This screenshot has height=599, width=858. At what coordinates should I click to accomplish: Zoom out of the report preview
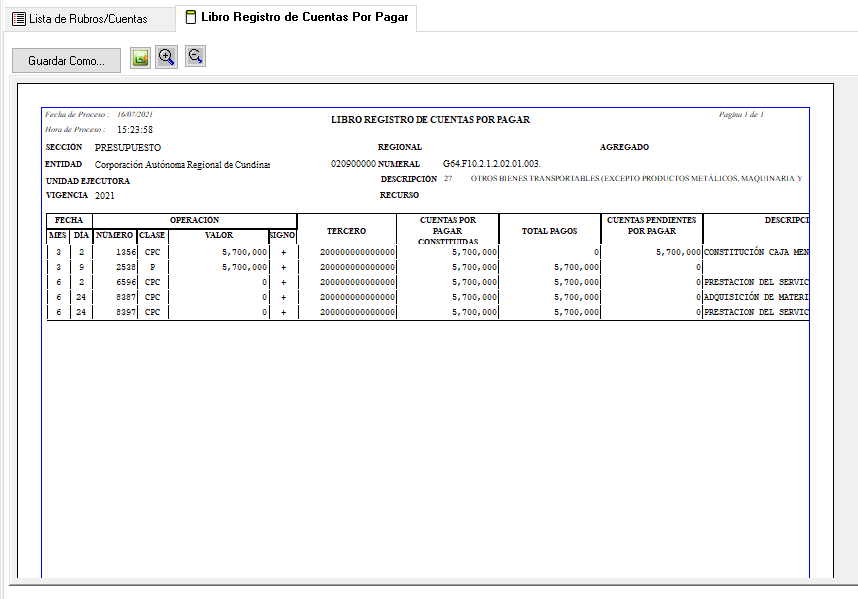coord(195,58)
